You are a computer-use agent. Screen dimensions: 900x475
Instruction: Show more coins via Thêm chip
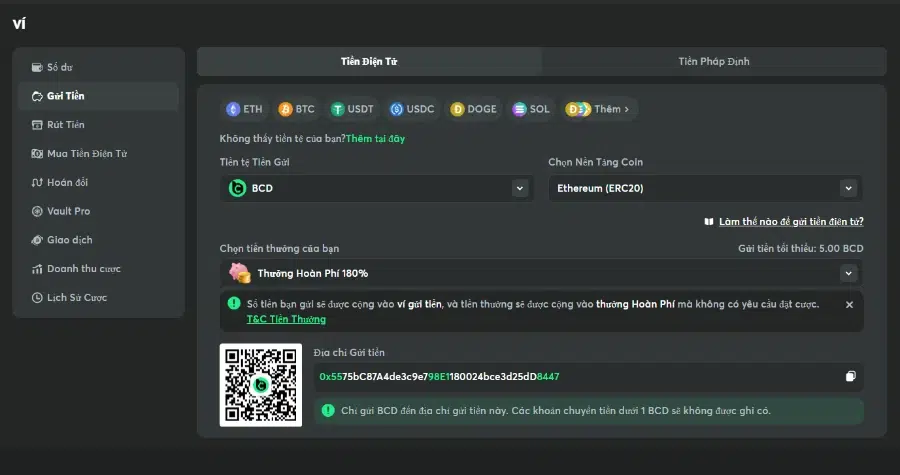[x=599, y=109]
